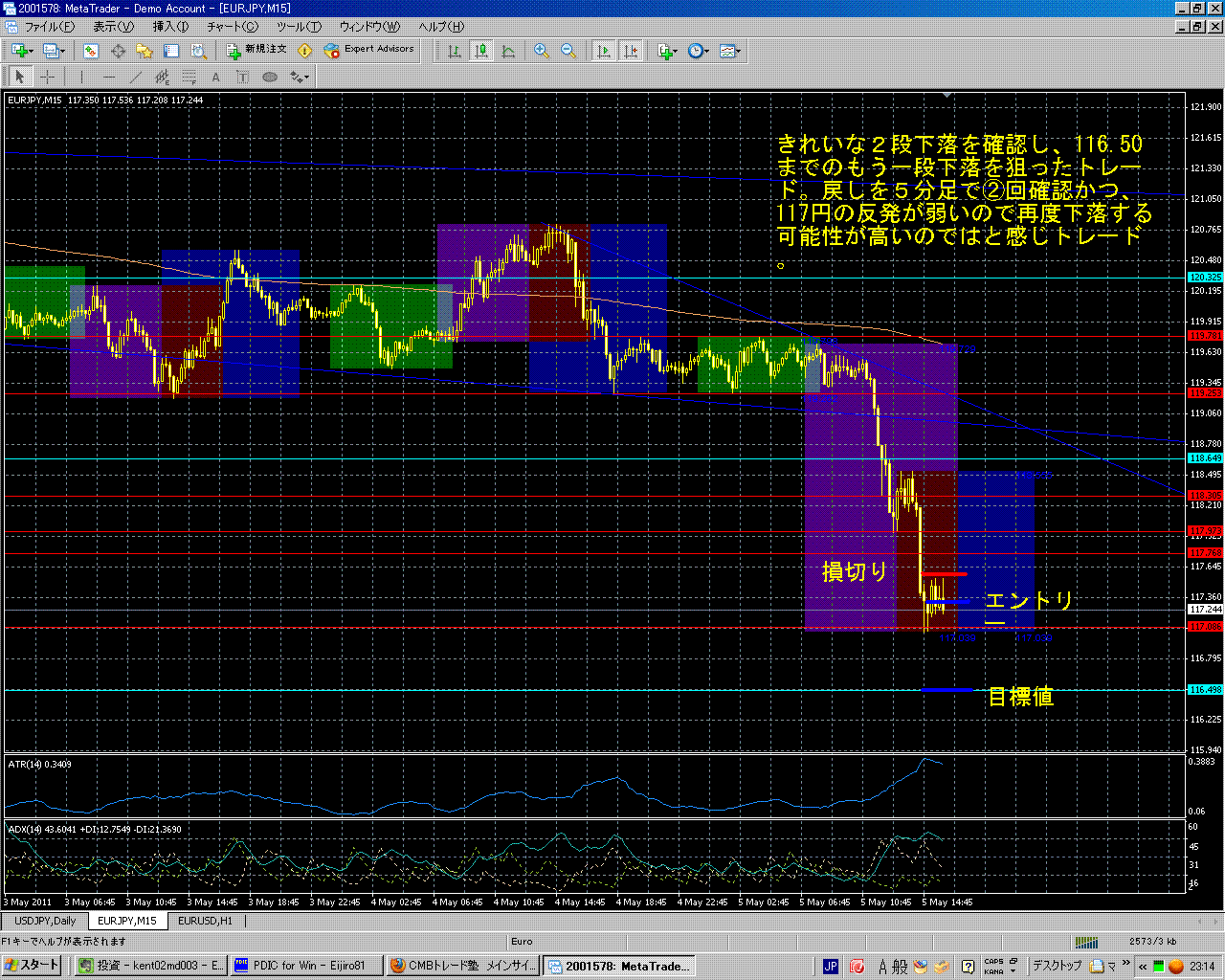Select the horizontal line tool

pyautogui.click(x=108, y=78)
